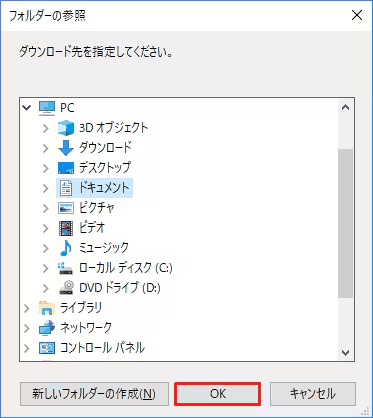Select the ライブラリ label
The height and width of the screenshot is (418, 373).
coord(81,308)
